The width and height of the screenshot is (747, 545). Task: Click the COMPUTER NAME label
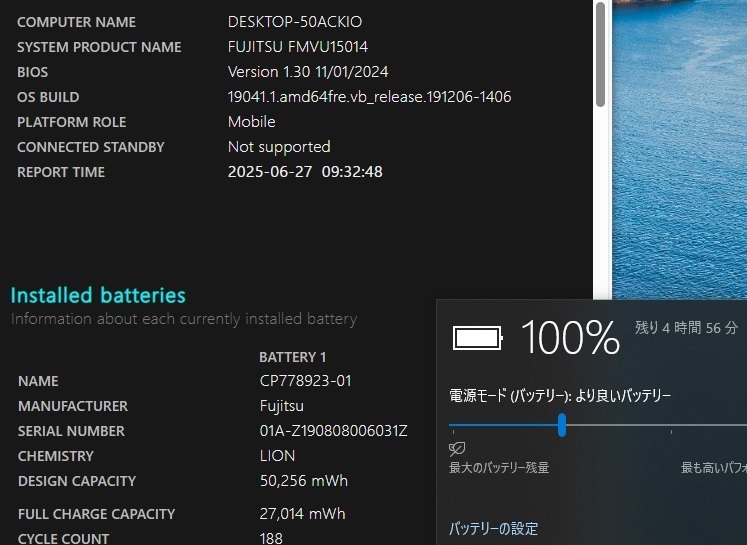[x=76, y=22]
